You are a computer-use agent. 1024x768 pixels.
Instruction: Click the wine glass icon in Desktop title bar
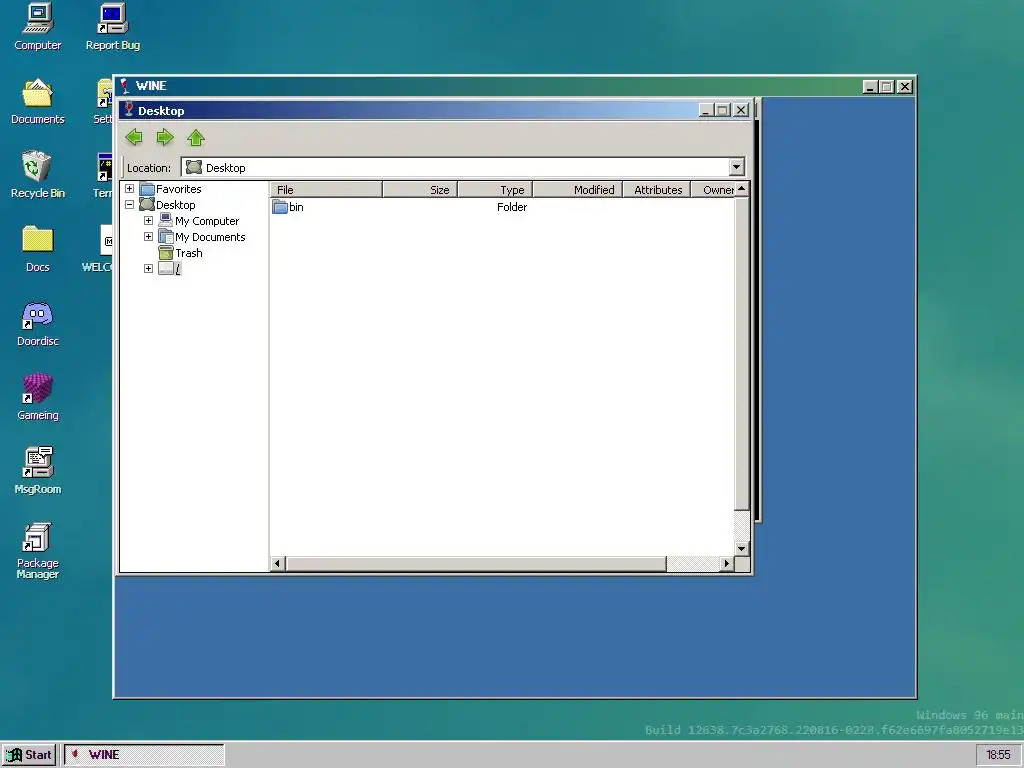pos(129,110)
